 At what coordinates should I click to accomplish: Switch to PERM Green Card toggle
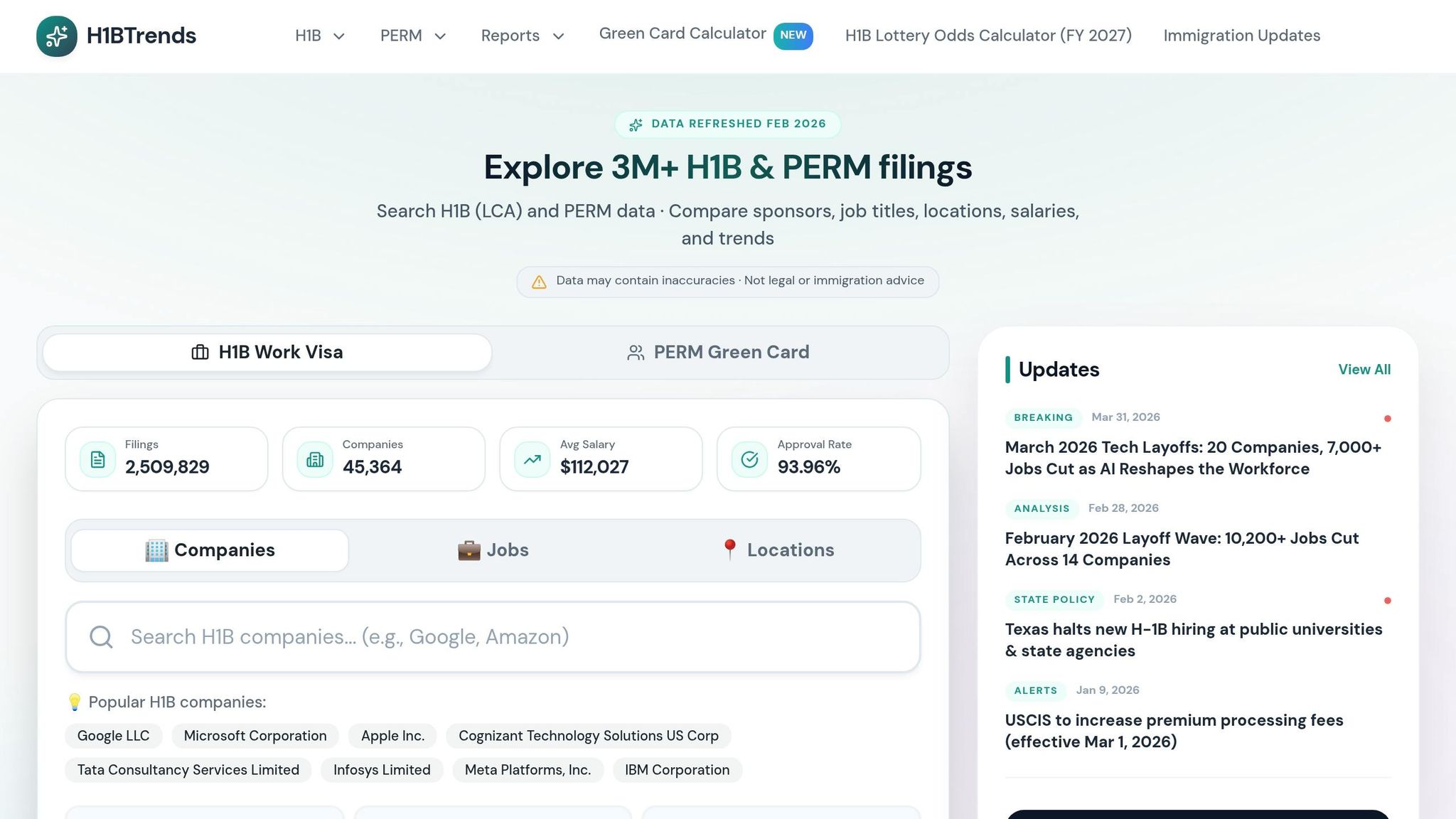pos(718,353)
